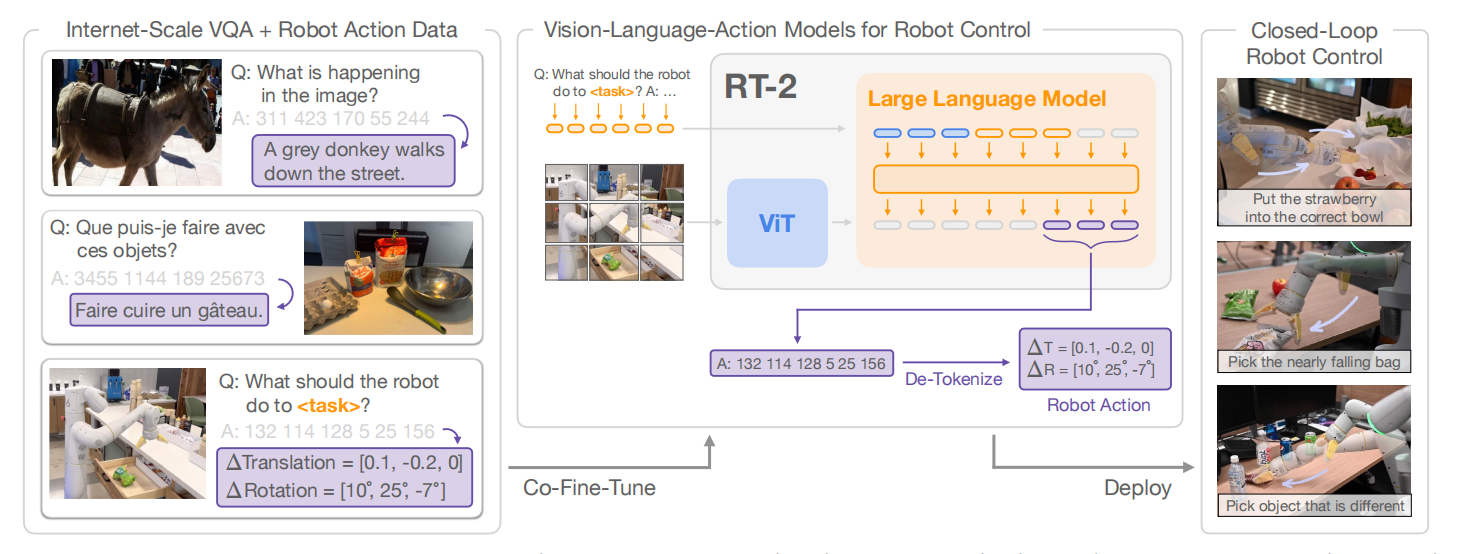Click the baking ingredients and bowl photo
1462x554 pixels.
click(388, 277)
